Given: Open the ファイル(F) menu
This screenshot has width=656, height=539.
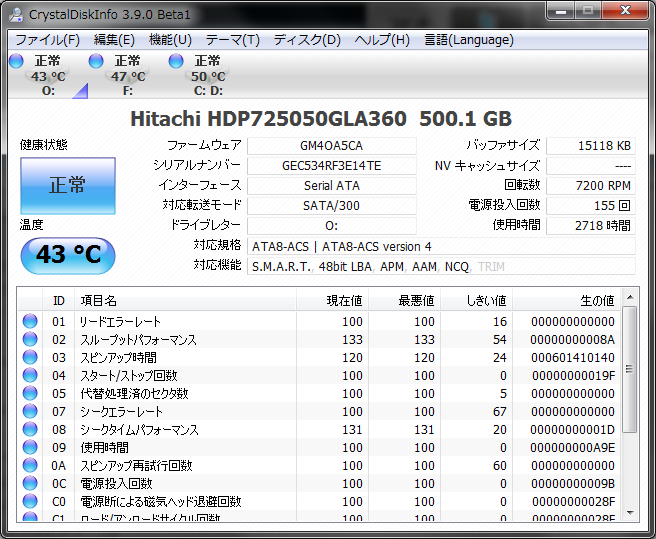Looking at the screenshot, I should [48, 40].
